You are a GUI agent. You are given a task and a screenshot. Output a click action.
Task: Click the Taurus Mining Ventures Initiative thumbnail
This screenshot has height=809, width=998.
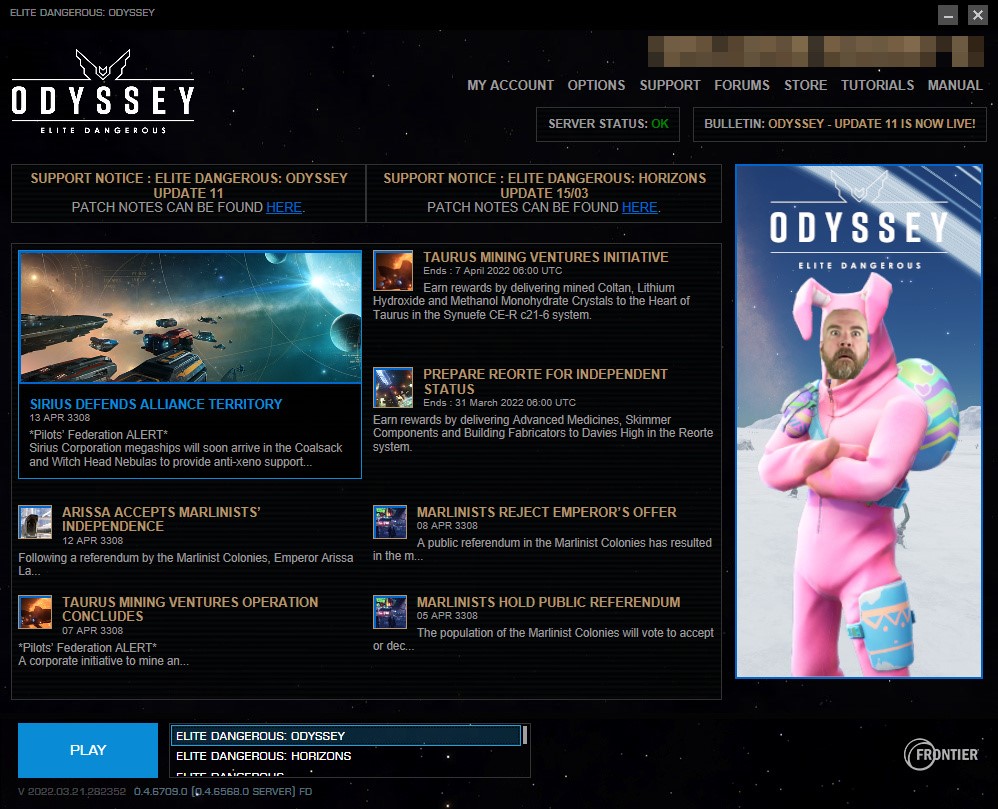393,271
